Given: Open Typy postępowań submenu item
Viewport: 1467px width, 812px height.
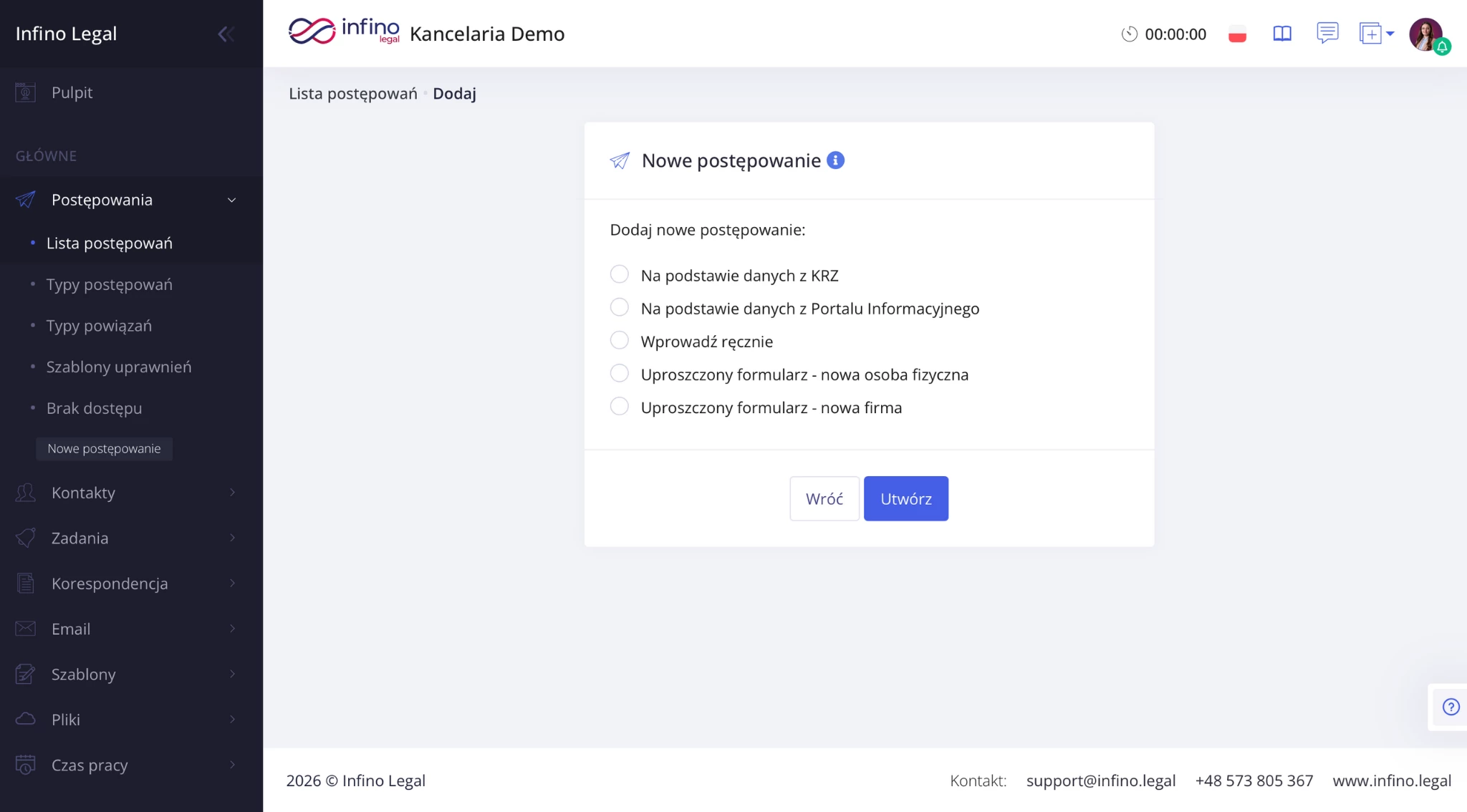Looking at the screenshot, I should tap(109, 284).
